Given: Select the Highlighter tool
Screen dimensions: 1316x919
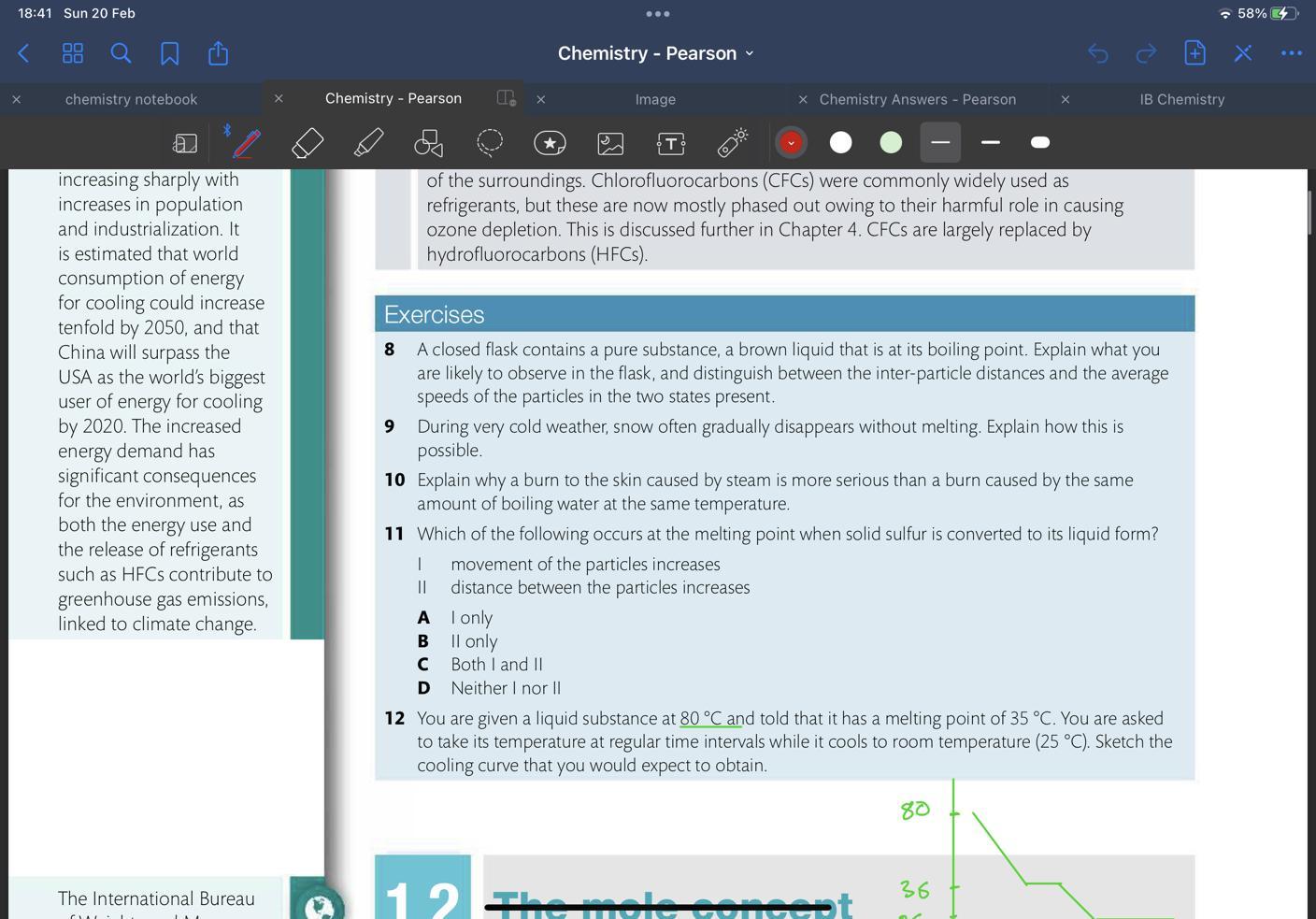Looking at the screenshot, I should click(x=368, y=143).
